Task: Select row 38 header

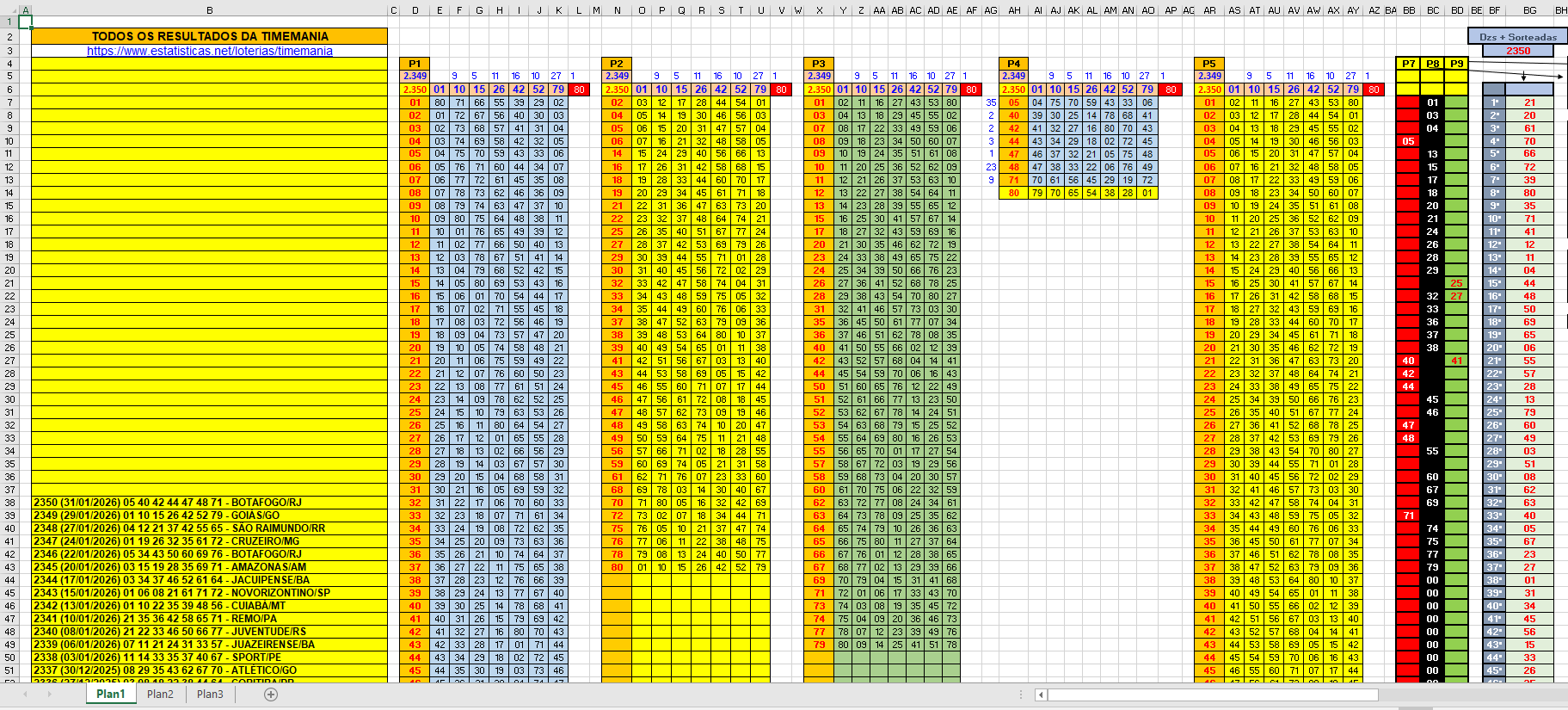Action: coord(9,503)
